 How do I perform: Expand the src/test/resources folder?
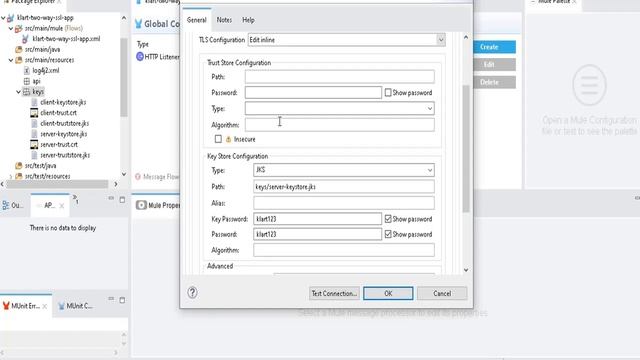coord(11,176)
